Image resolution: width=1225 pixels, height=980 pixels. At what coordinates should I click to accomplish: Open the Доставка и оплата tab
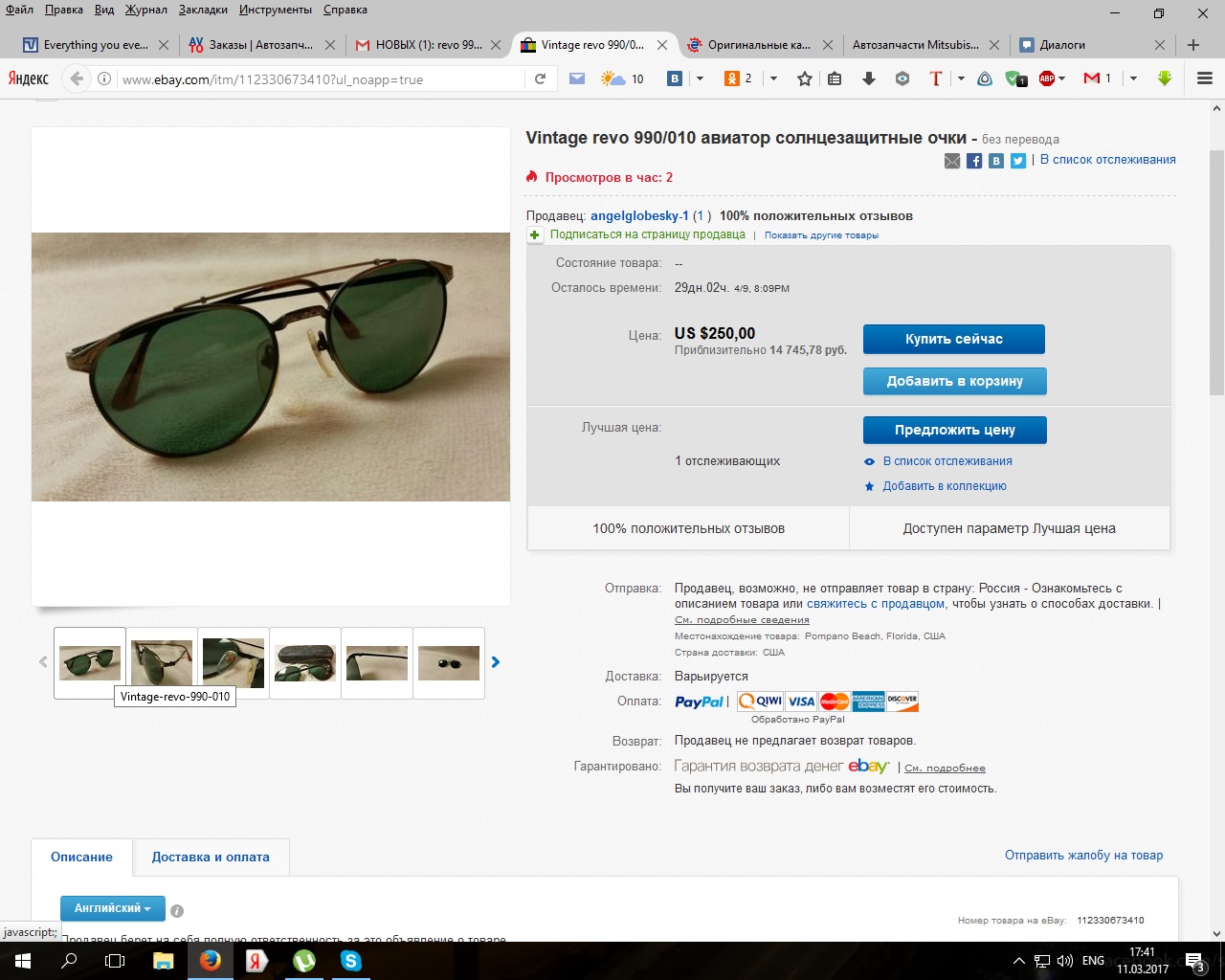[x=211, y=857]
